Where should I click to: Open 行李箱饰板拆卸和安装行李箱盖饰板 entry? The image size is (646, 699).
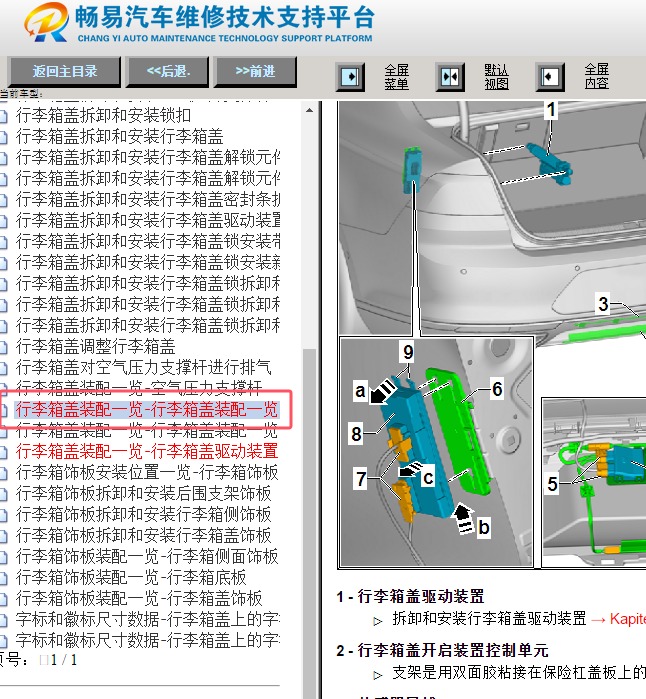point(143,535)
